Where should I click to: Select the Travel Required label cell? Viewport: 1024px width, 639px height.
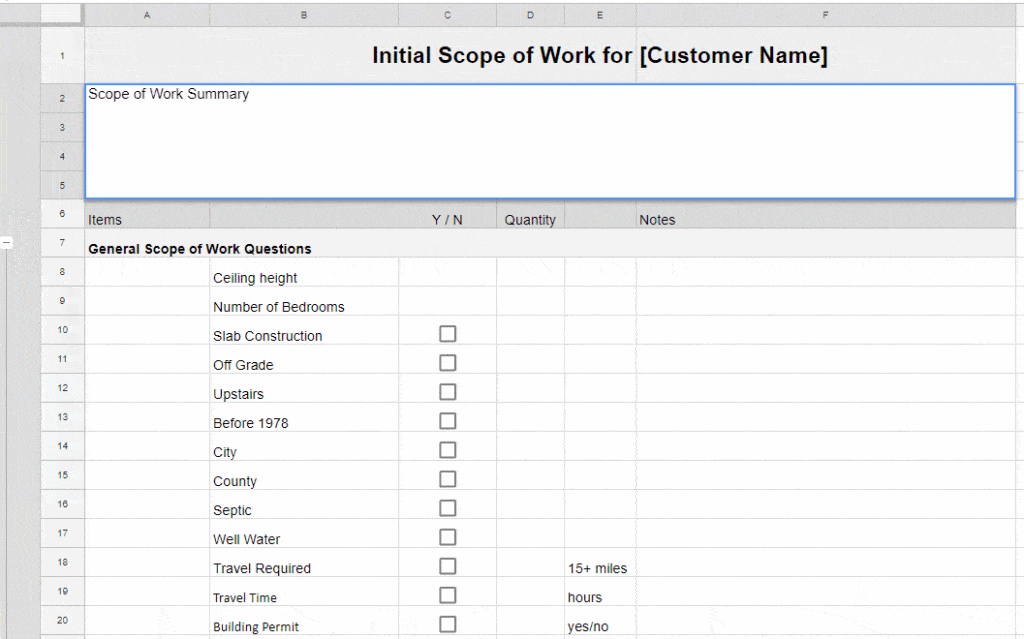coord(304,563)
